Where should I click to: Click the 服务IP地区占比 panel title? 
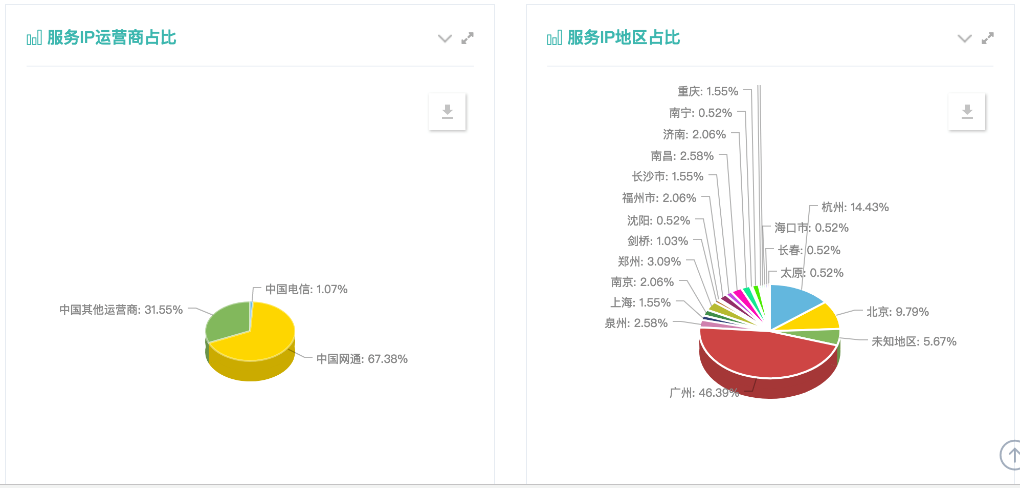624,38
